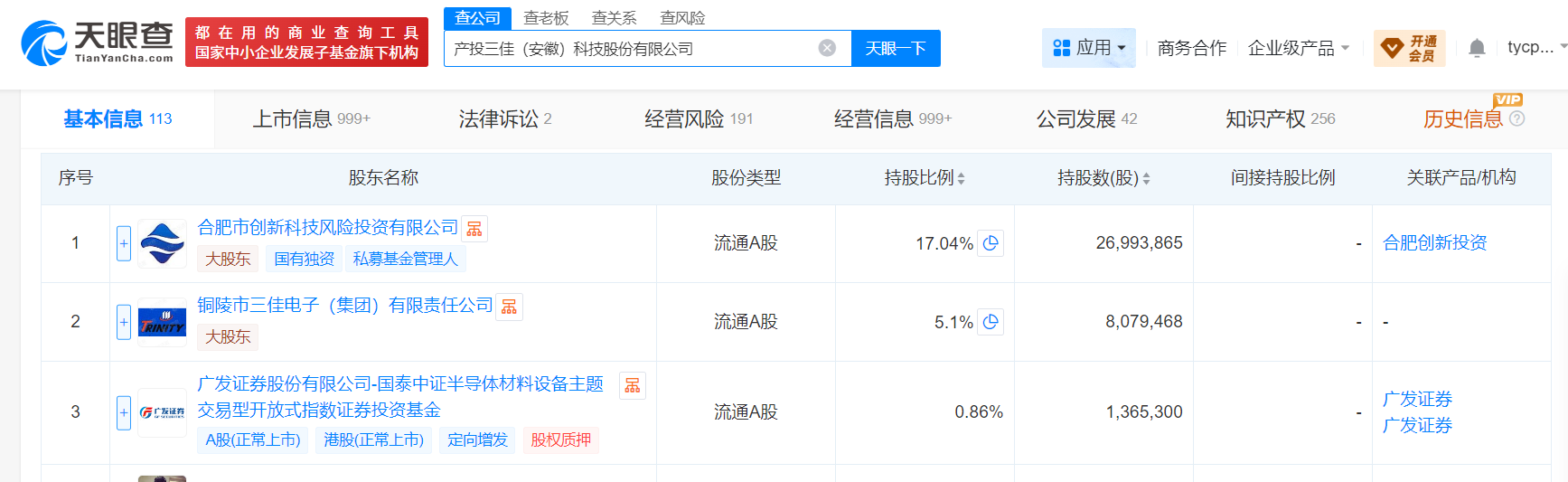Click 大股东 tag in row 1

(x=228, y=259)
